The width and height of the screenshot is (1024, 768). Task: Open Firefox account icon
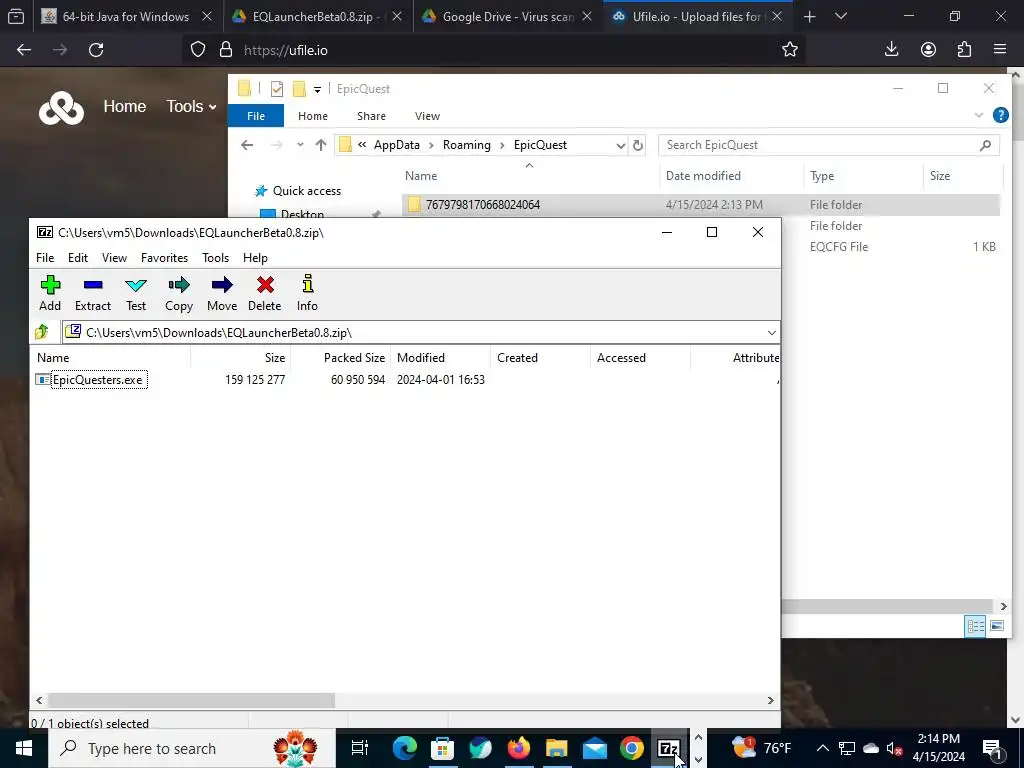click(x=928, y=50)
